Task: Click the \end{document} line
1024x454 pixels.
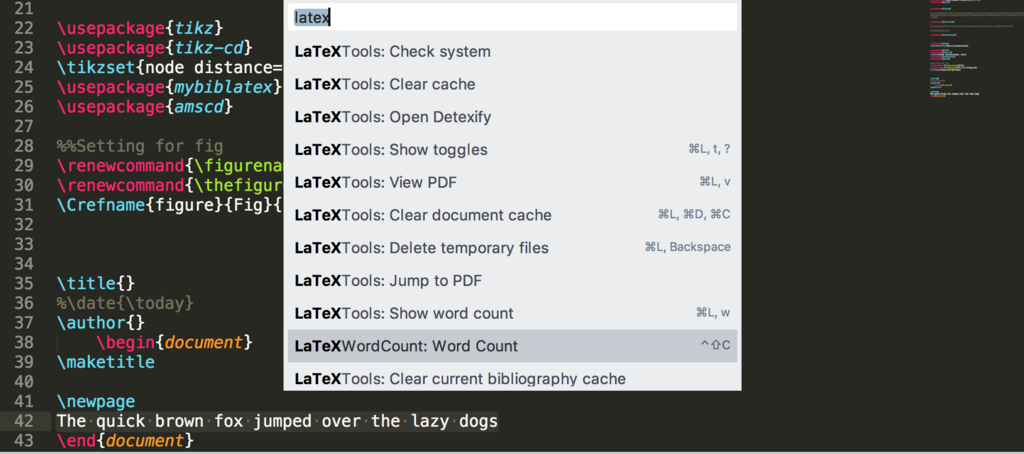Action: click(x=125, y=441)
